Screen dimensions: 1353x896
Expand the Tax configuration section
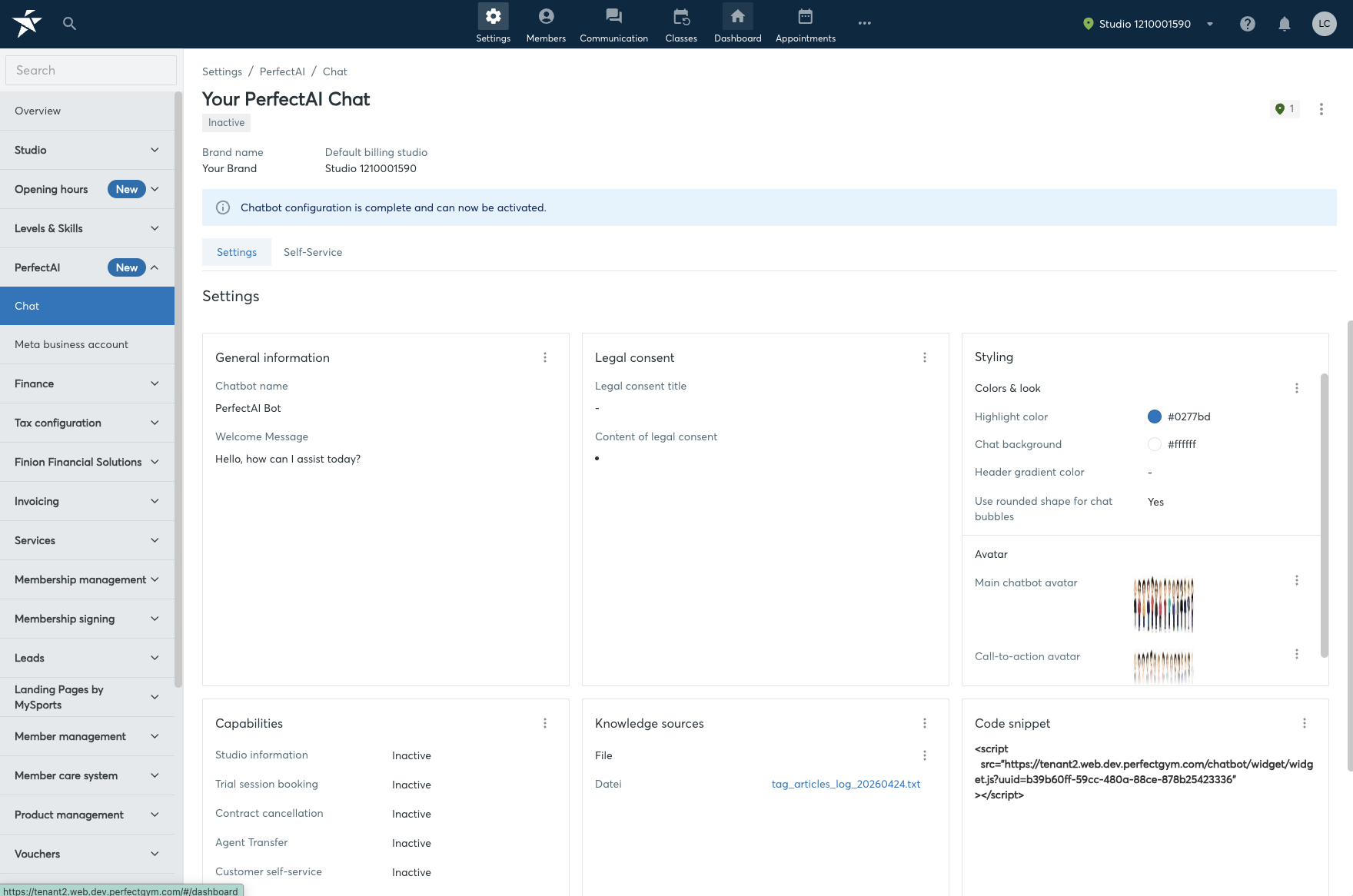pos(87,423)
